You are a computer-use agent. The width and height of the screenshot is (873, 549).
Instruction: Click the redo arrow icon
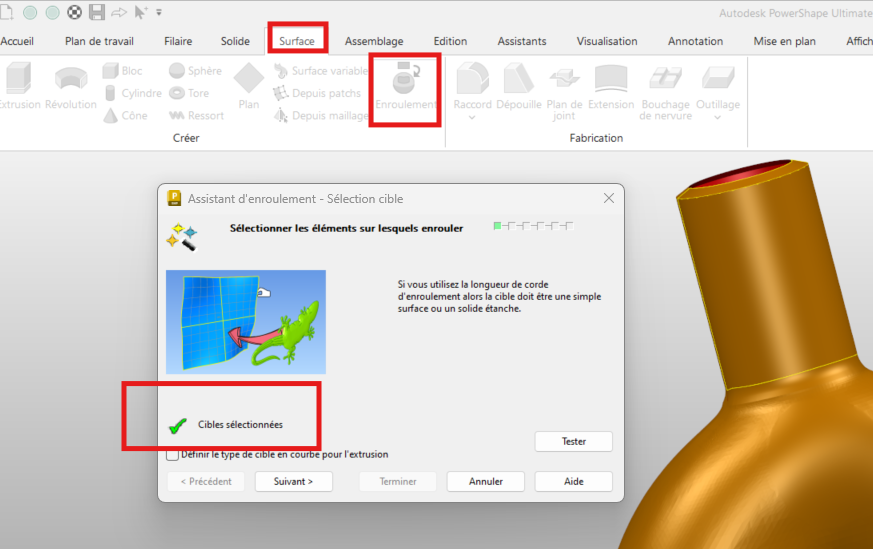[x=119, y=12]
